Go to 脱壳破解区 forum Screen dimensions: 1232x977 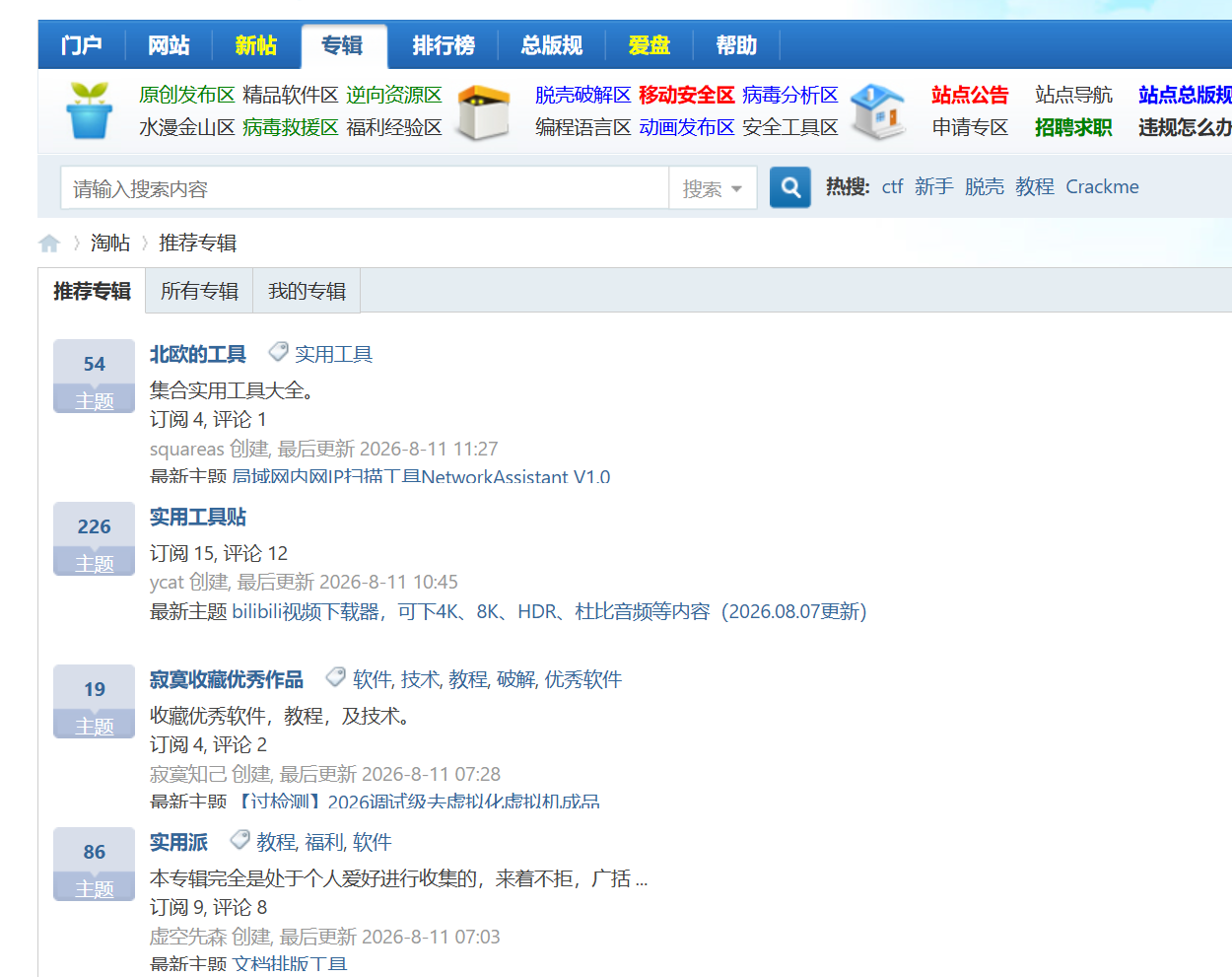click(583, 95)
